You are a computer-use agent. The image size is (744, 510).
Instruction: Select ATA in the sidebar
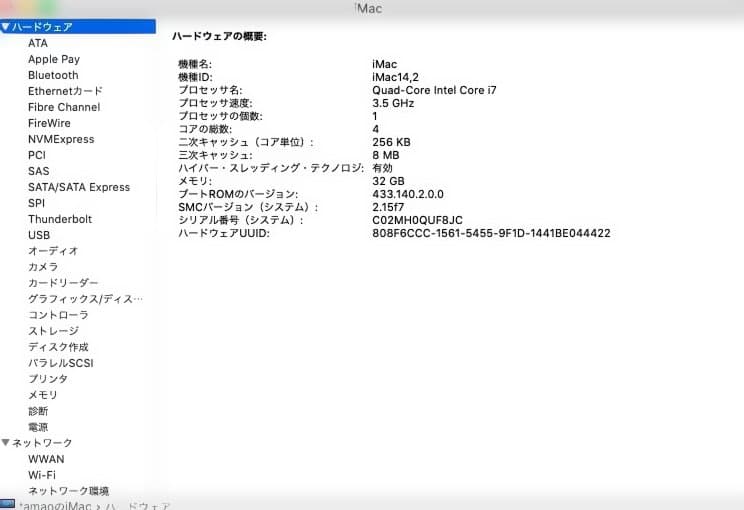coord(38,43)
